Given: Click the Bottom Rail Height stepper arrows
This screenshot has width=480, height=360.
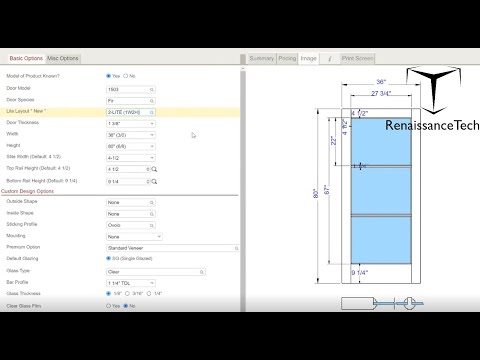Looking at the screenshot, I should tap(148, 182).
